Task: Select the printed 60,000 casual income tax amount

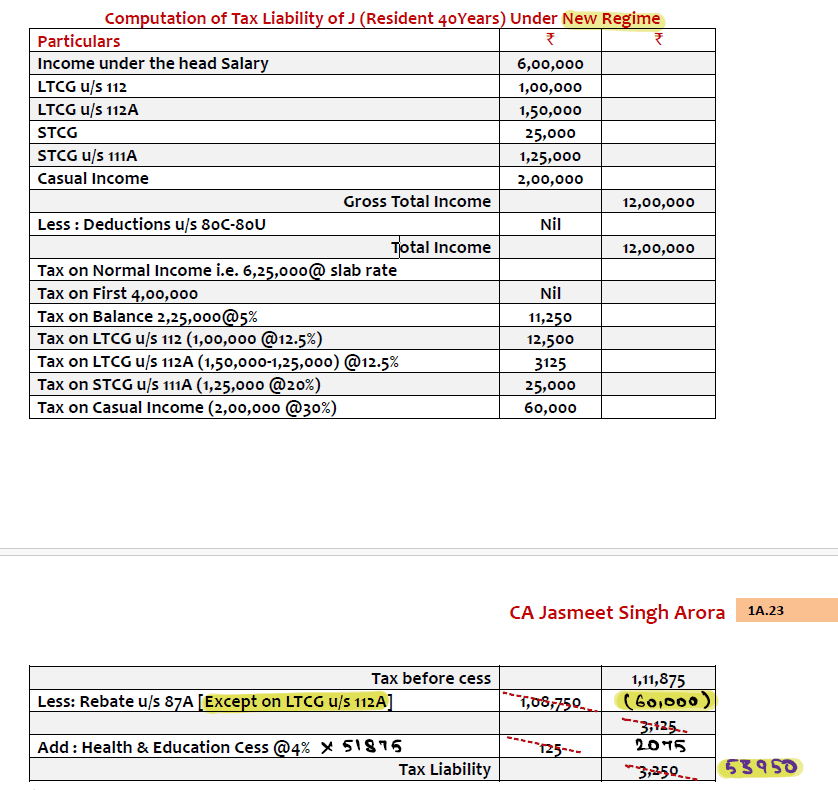Action: click(550, 408)
